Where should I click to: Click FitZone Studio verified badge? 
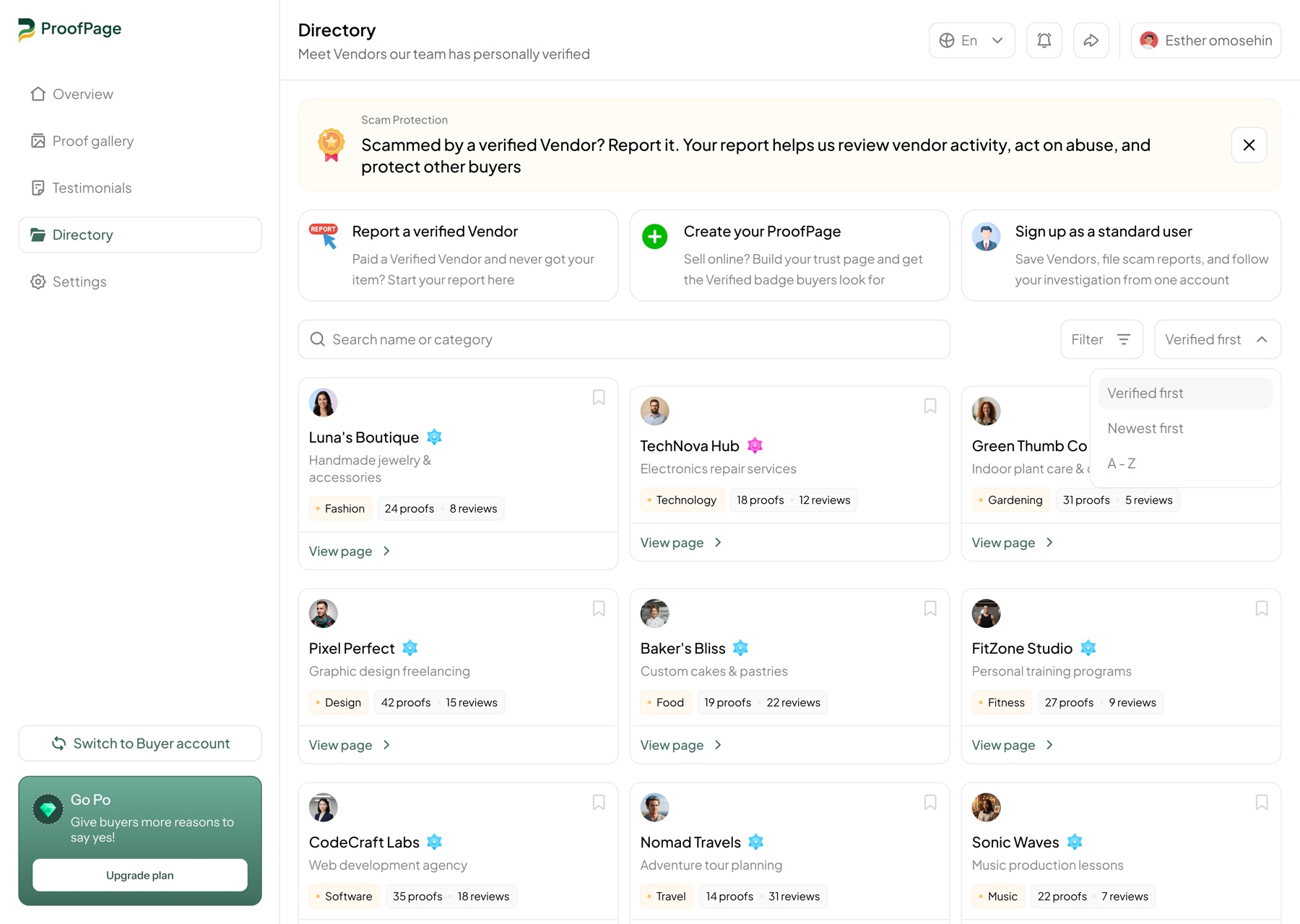(1088, 648)
